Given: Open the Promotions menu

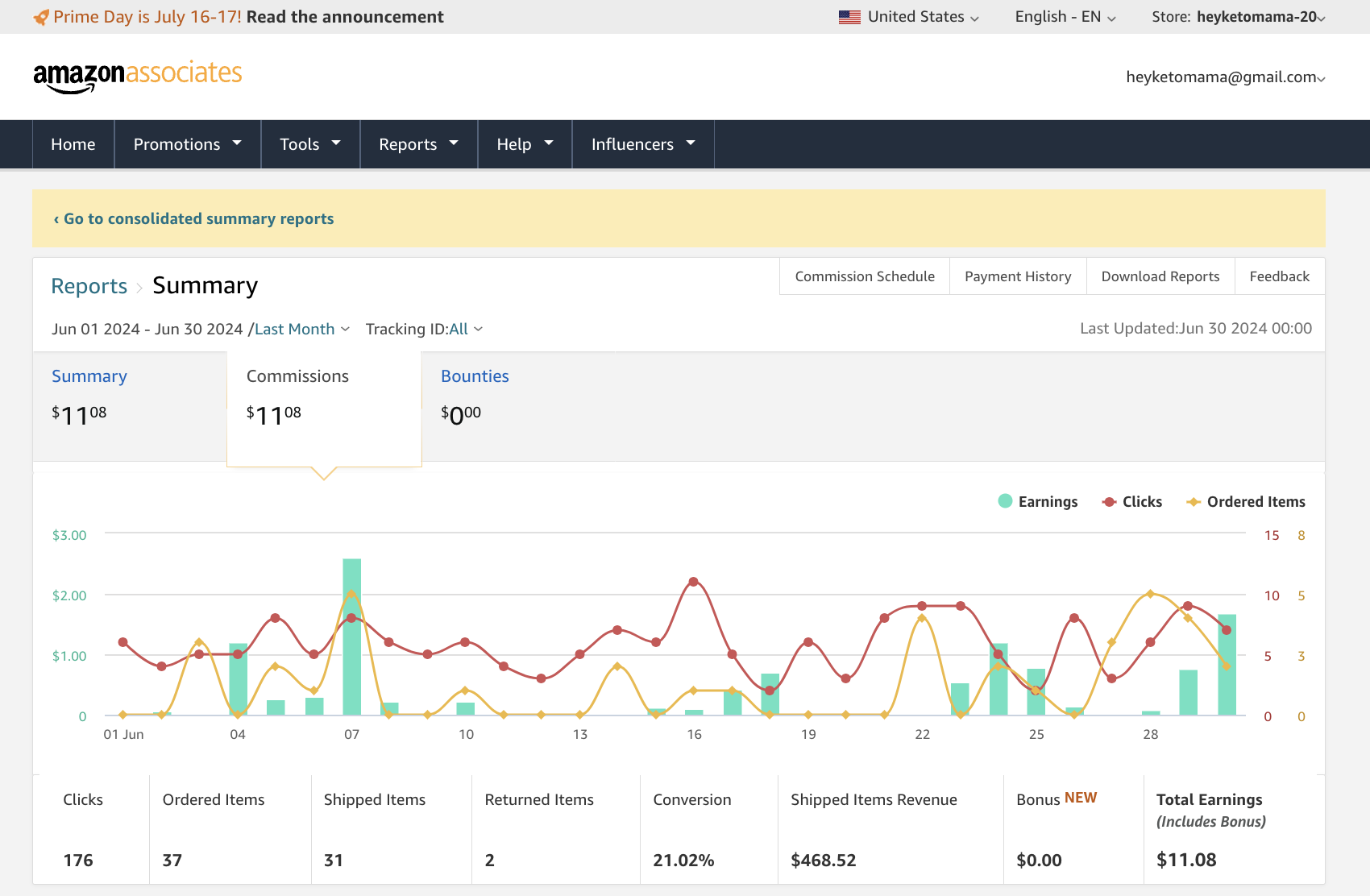Looking at the screenshot, I should [x=187, y=144].
